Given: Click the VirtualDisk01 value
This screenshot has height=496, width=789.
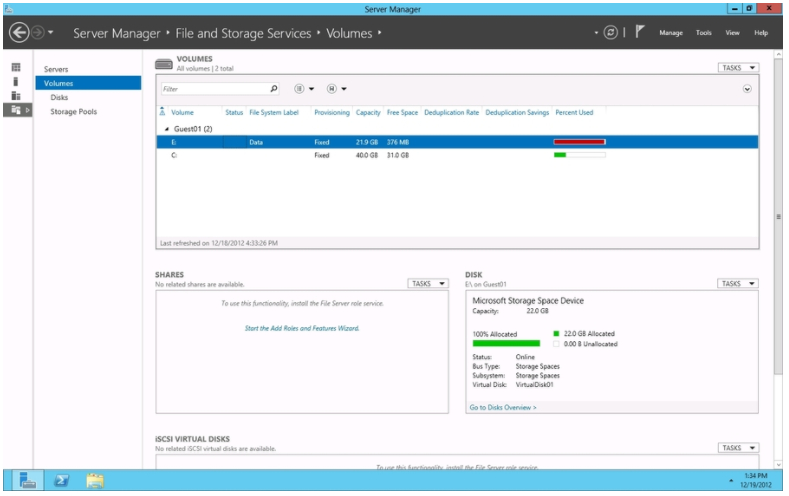Looking at the screenshot, I should [534, 385].
